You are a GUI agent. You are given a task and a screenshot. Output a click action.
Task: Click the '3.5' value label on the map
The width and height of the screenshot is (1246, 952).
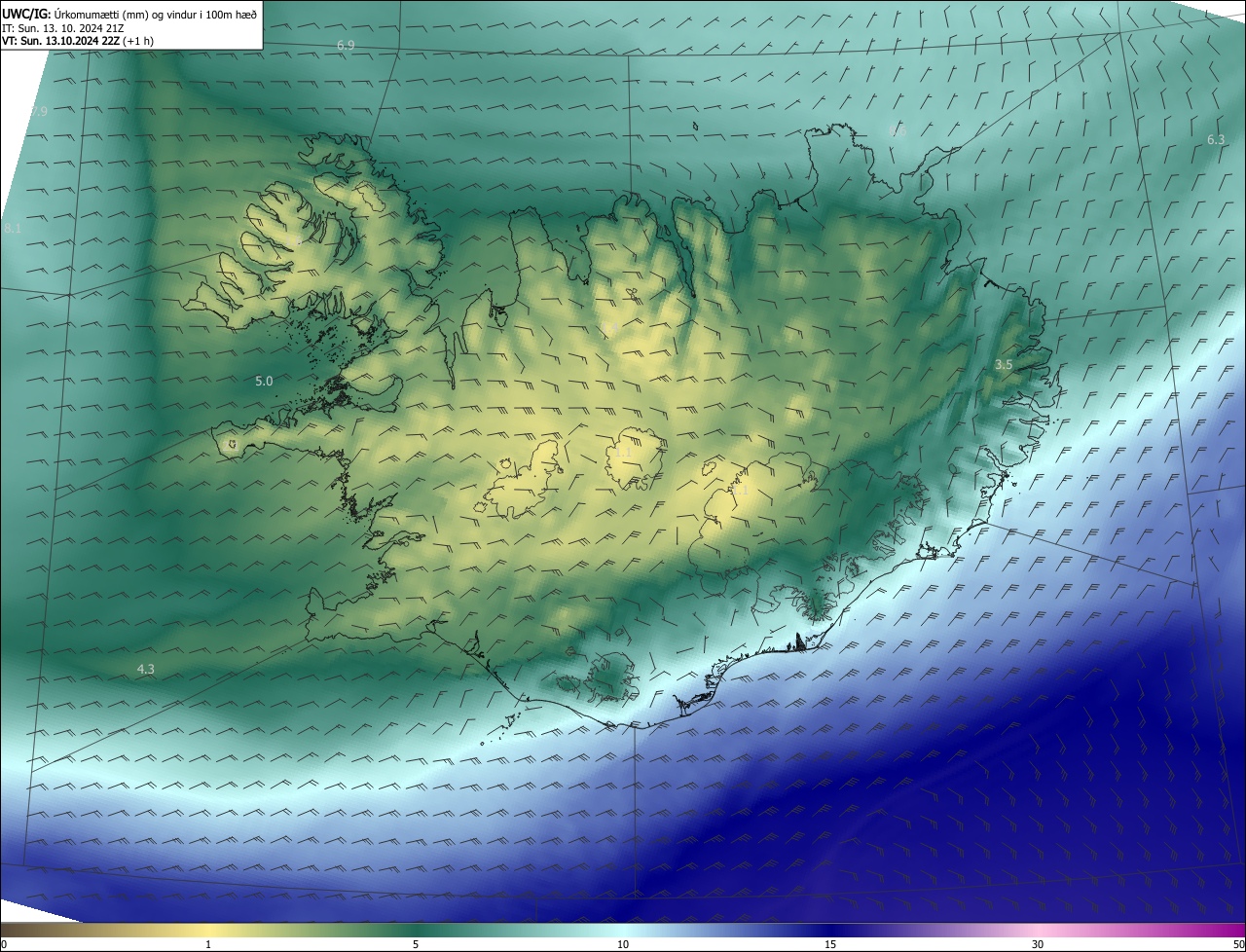point(1004,364)
